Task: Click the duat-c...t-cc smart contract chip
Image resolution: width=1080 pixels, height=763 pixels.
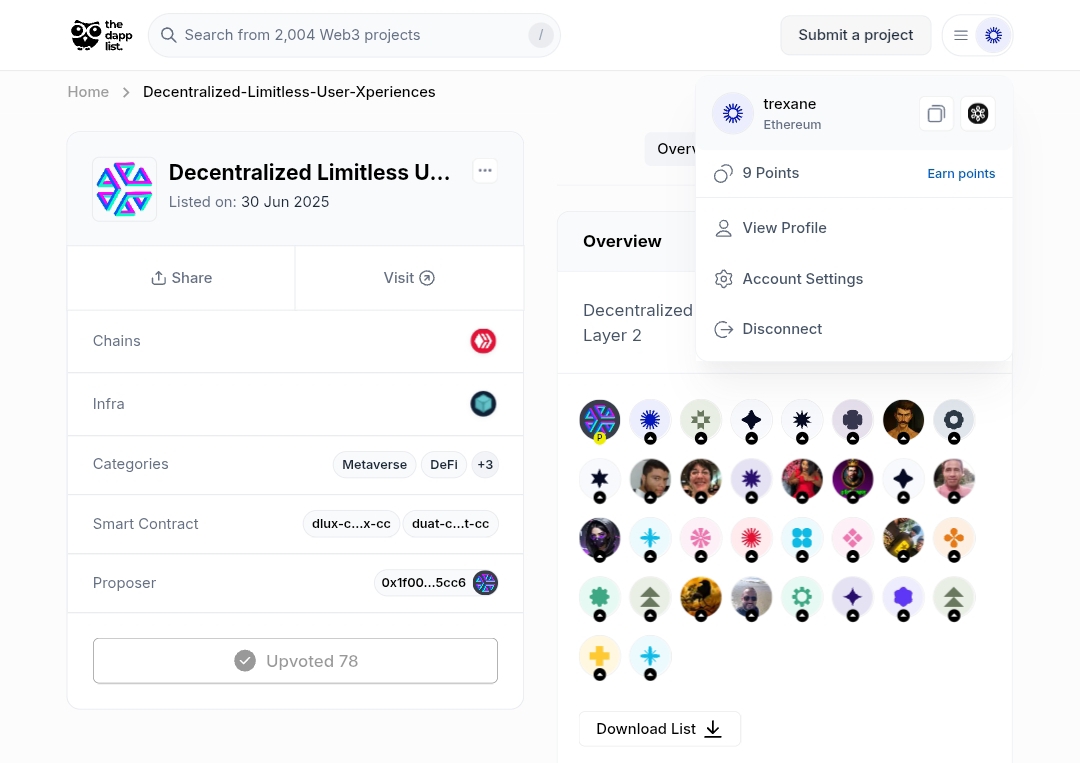Action: pyautogui.click(x=450, y=524)
